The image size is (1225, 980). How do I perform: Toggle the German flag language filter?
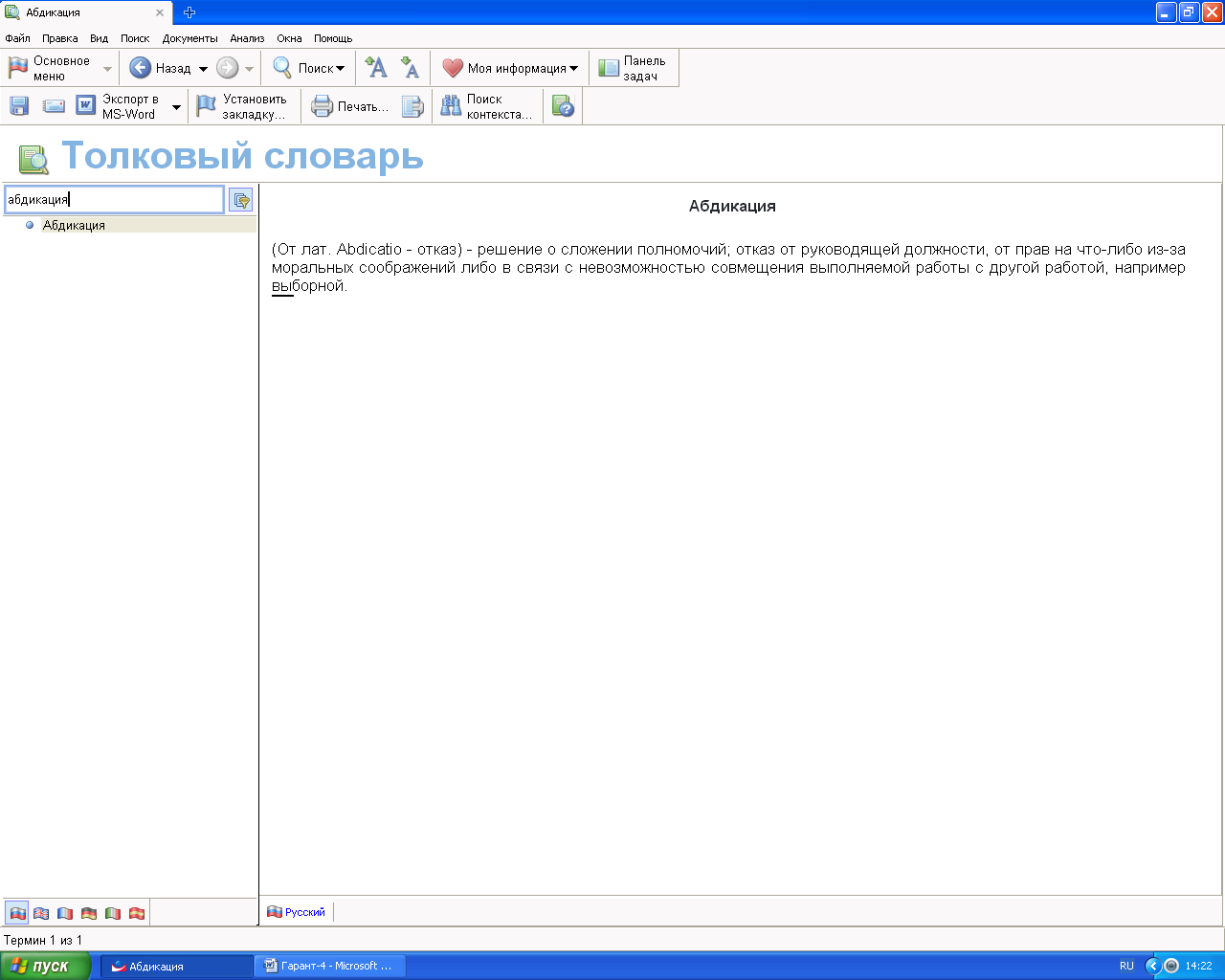point(89,913)
